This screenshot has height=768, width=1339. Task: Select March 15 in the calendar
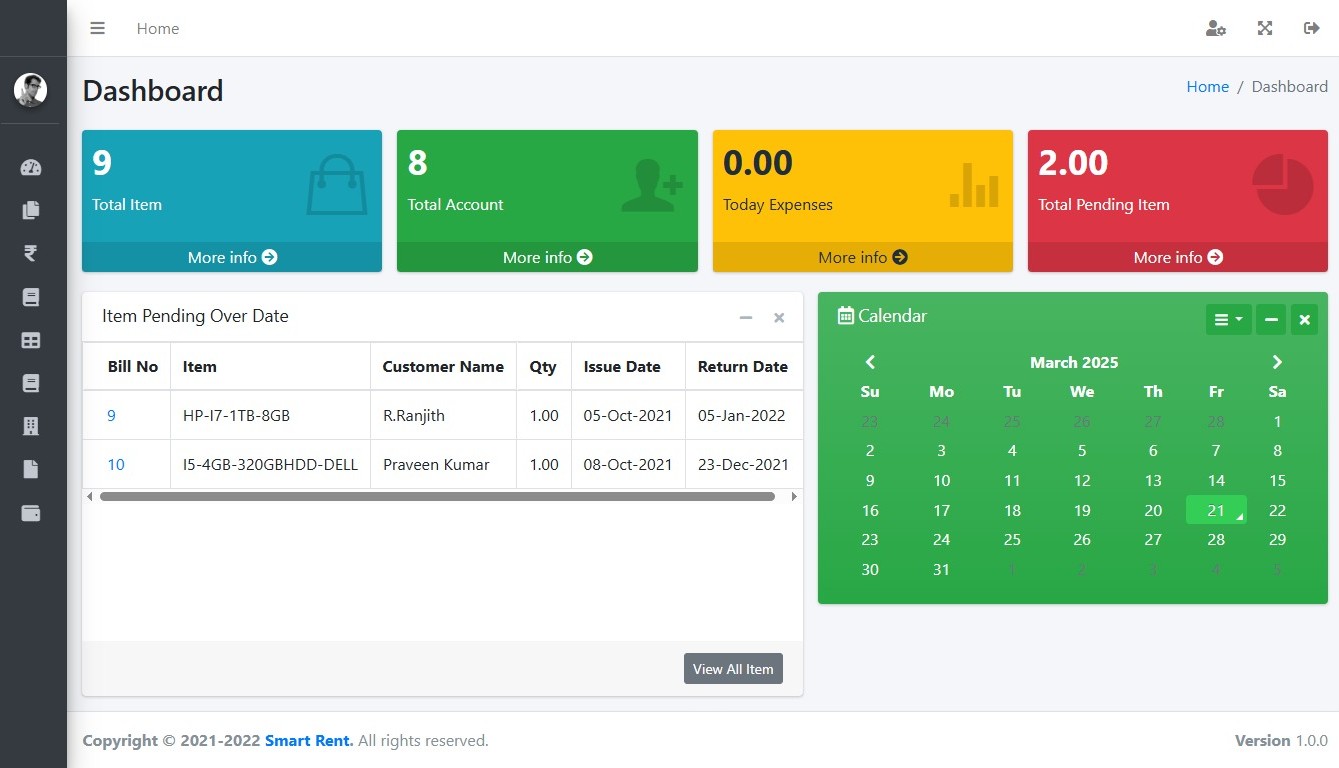tap(1277, 481)
